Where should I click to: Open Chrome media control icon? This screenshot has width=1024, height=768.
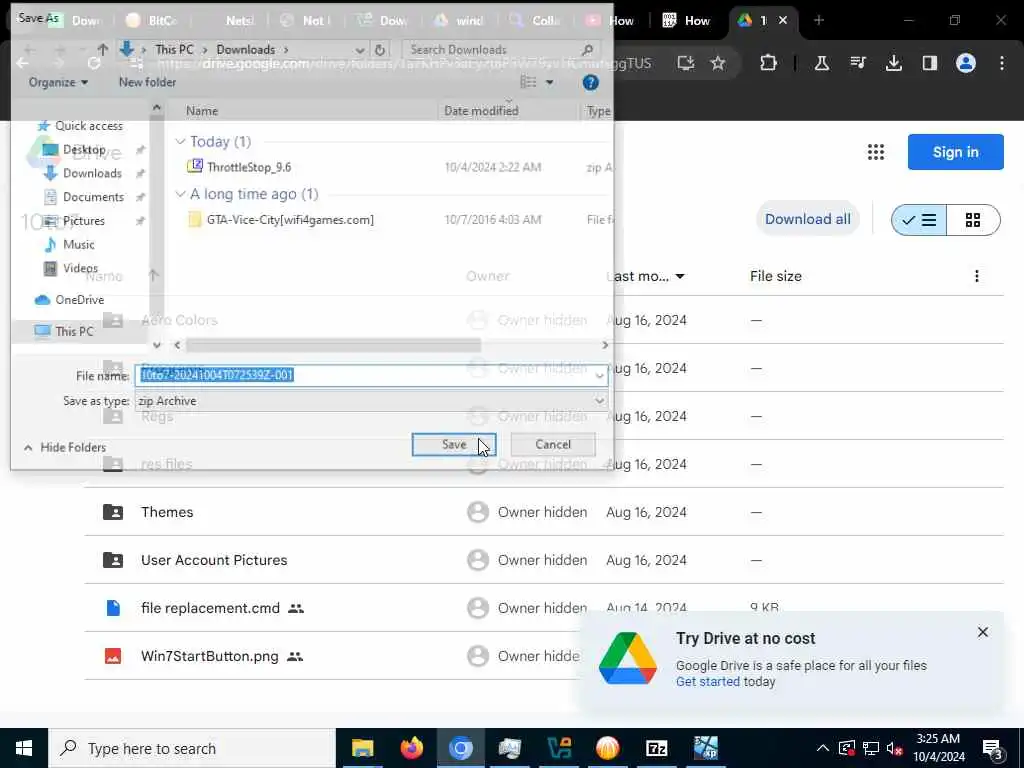coord(857,63)
